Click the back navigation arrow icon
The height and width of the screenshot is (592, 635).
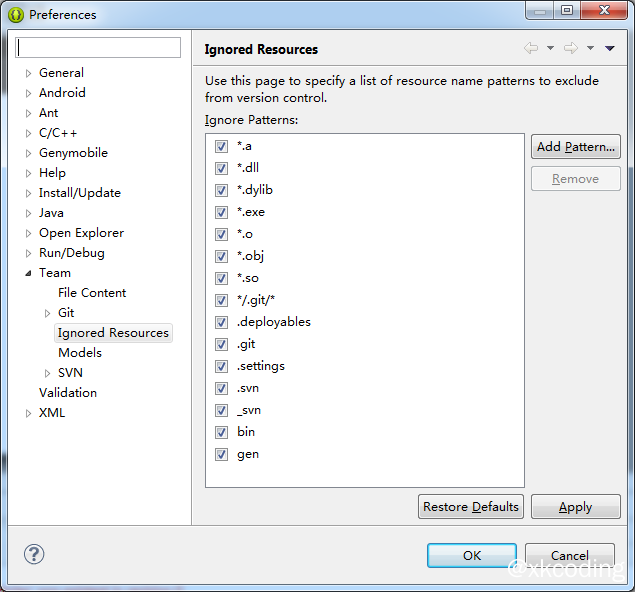click(530, 48)
